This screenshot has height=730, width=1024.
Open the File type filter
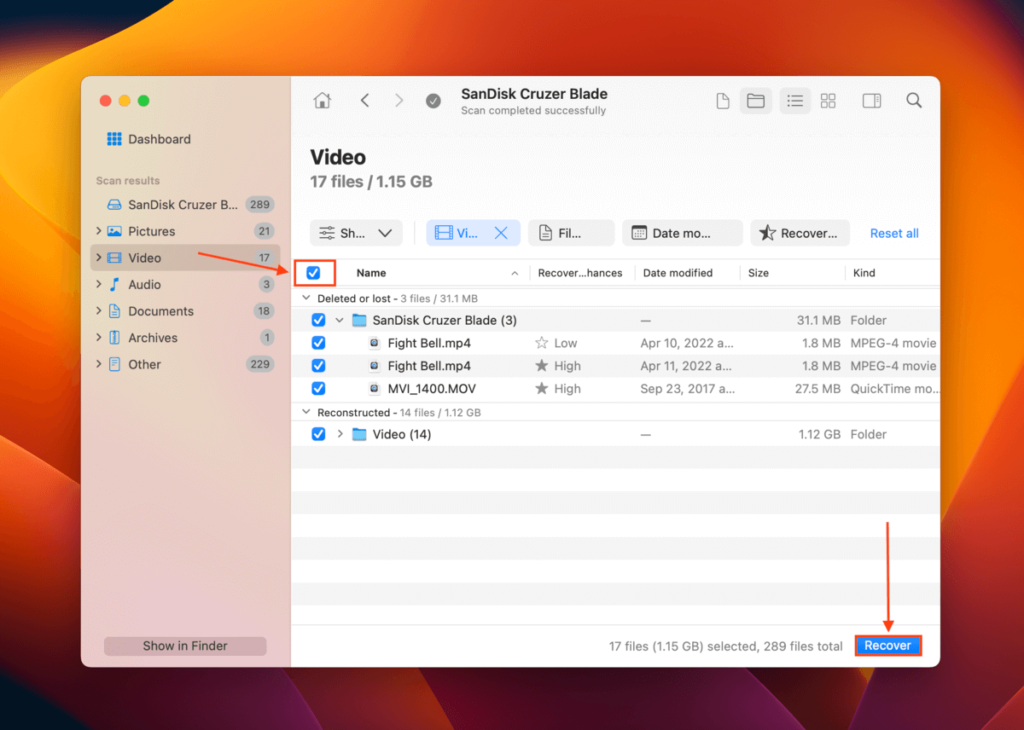571,233
